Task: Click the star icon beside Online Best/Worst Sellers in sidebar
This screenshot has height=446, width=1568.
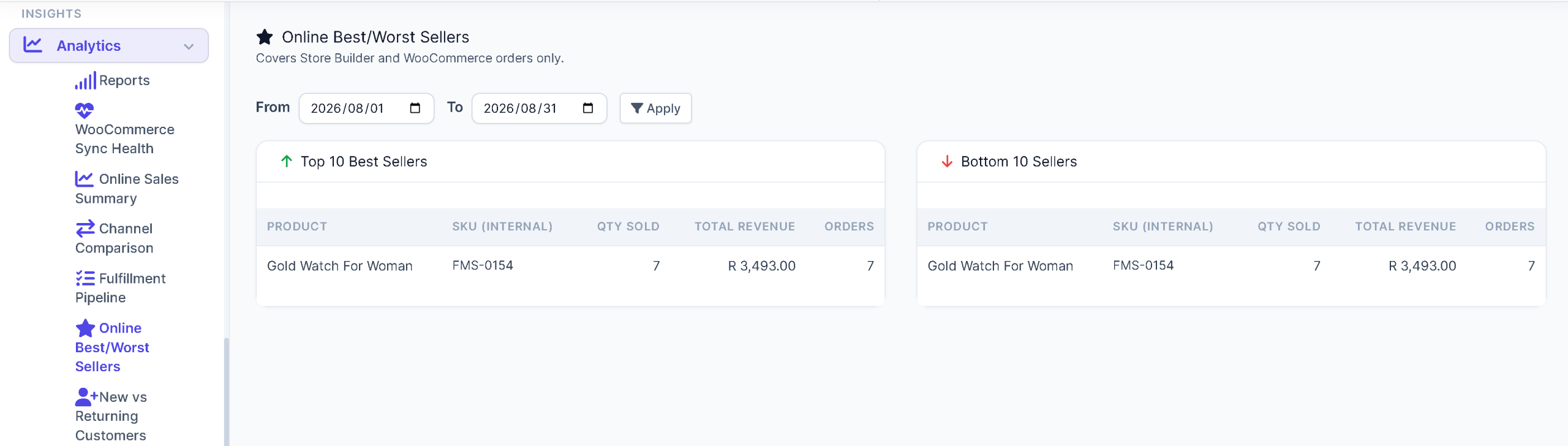Action: (85, 328)
